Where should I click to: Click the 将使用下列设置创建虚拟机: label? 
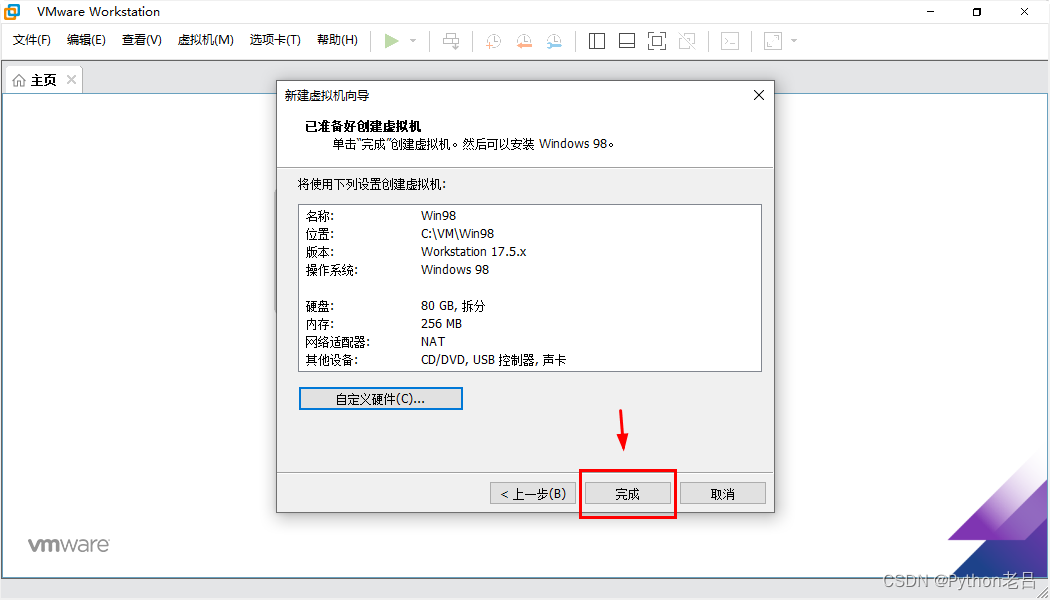(x=372, y=184)
